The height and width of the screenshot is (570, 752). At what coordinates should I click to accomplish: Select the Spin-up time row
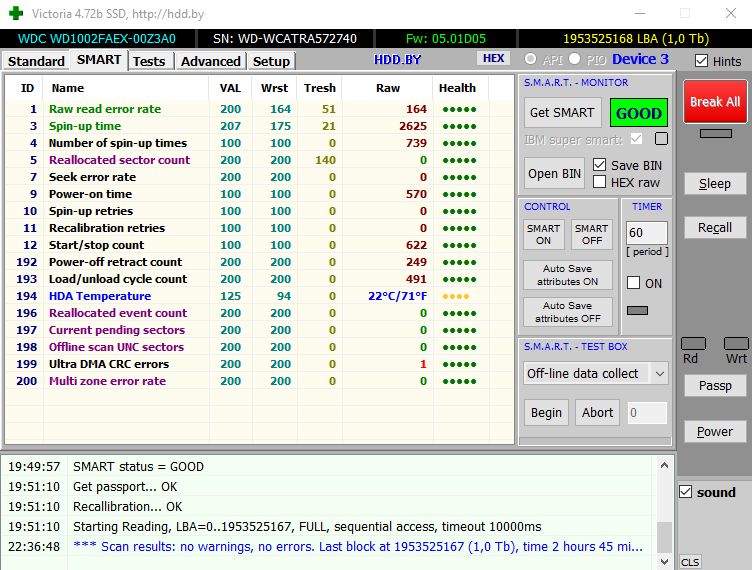[x=259, y=126]
